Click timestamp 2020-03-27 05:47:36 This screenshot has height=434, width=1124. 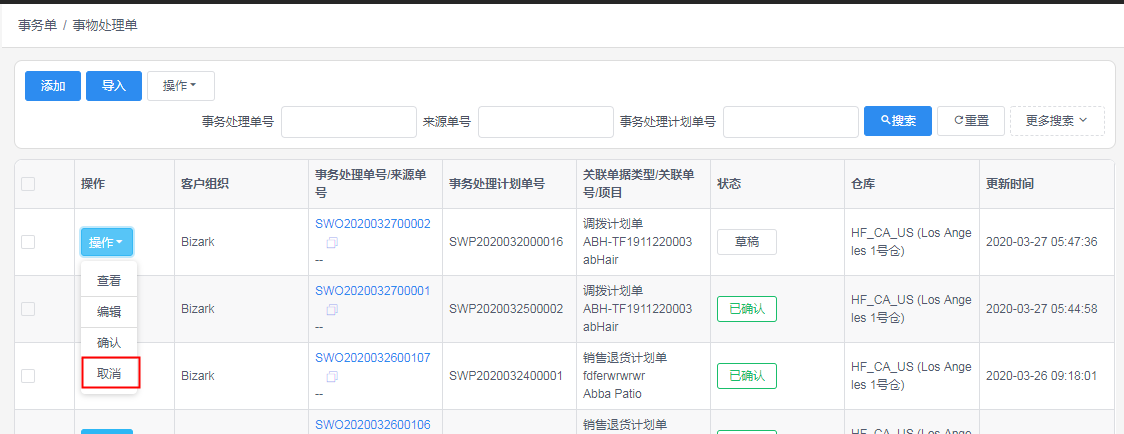[1042, 242]
